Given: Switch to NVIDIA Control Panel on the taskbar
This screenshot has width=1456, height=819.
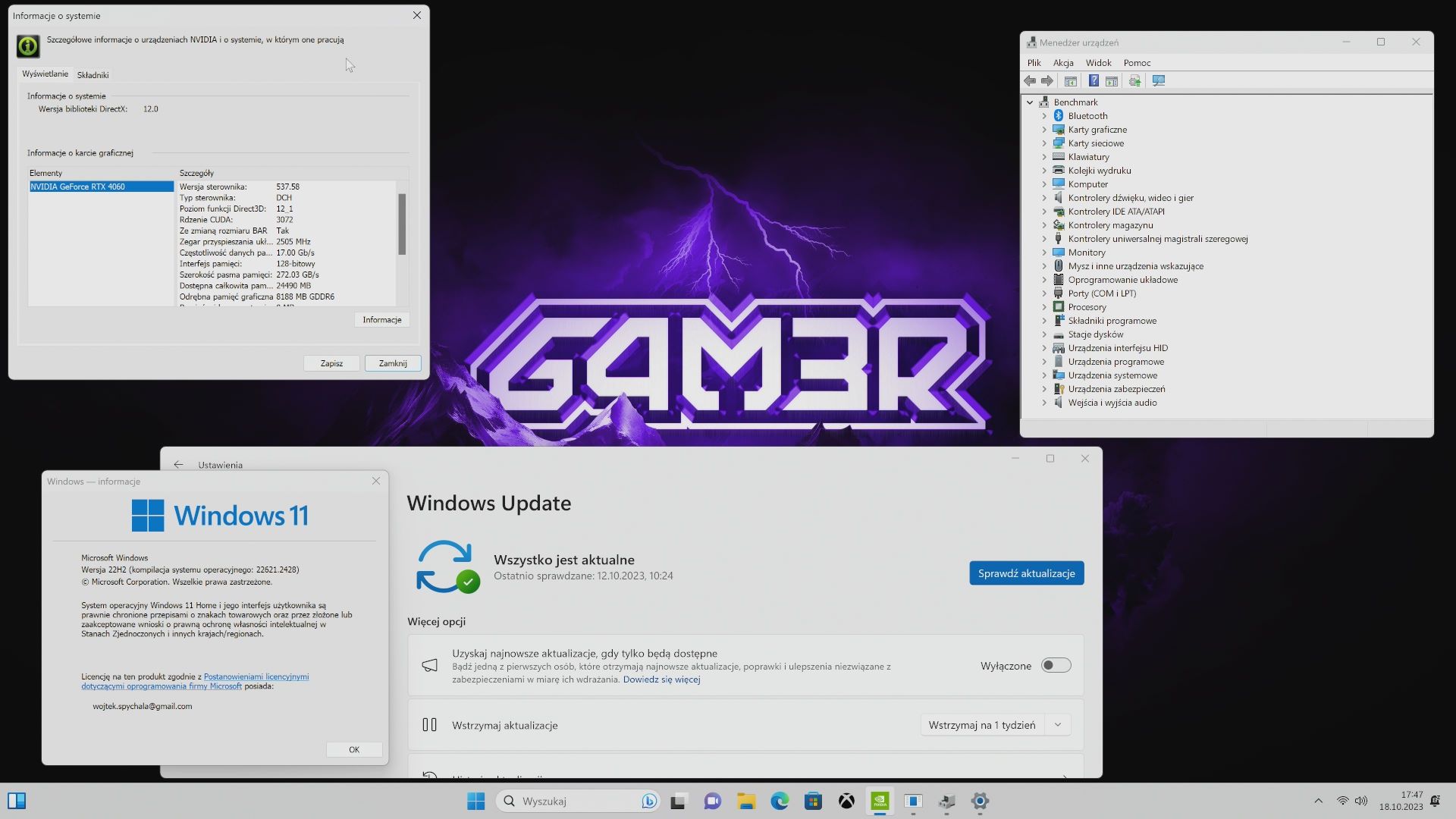Looking at the screenshot, I should tap(880, 801).
